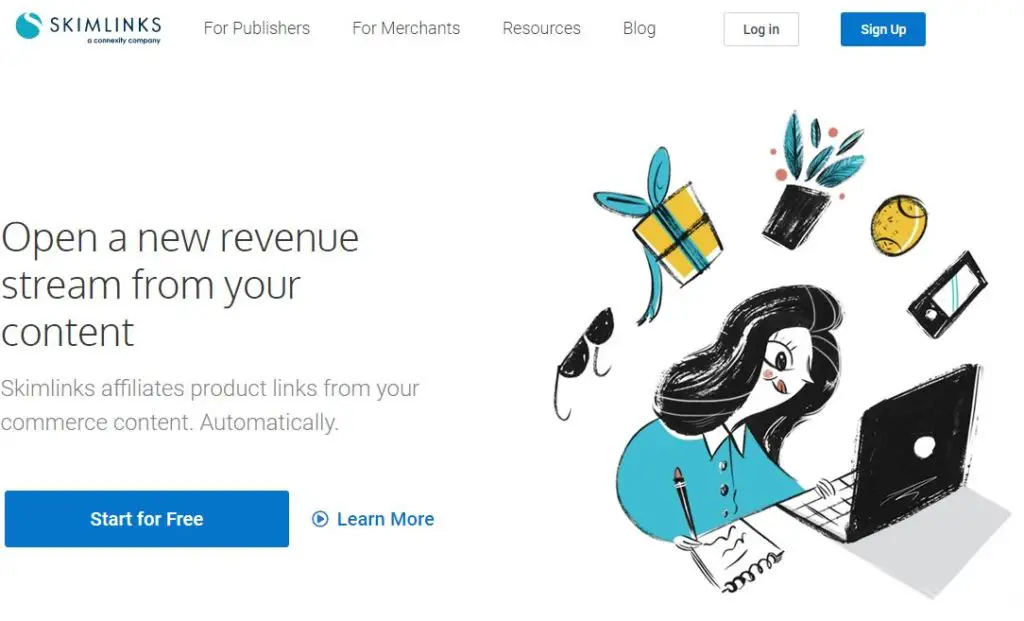Screen dimensions: 1024x621
Task: Open the Resources menu item
Action: (541, 28)
